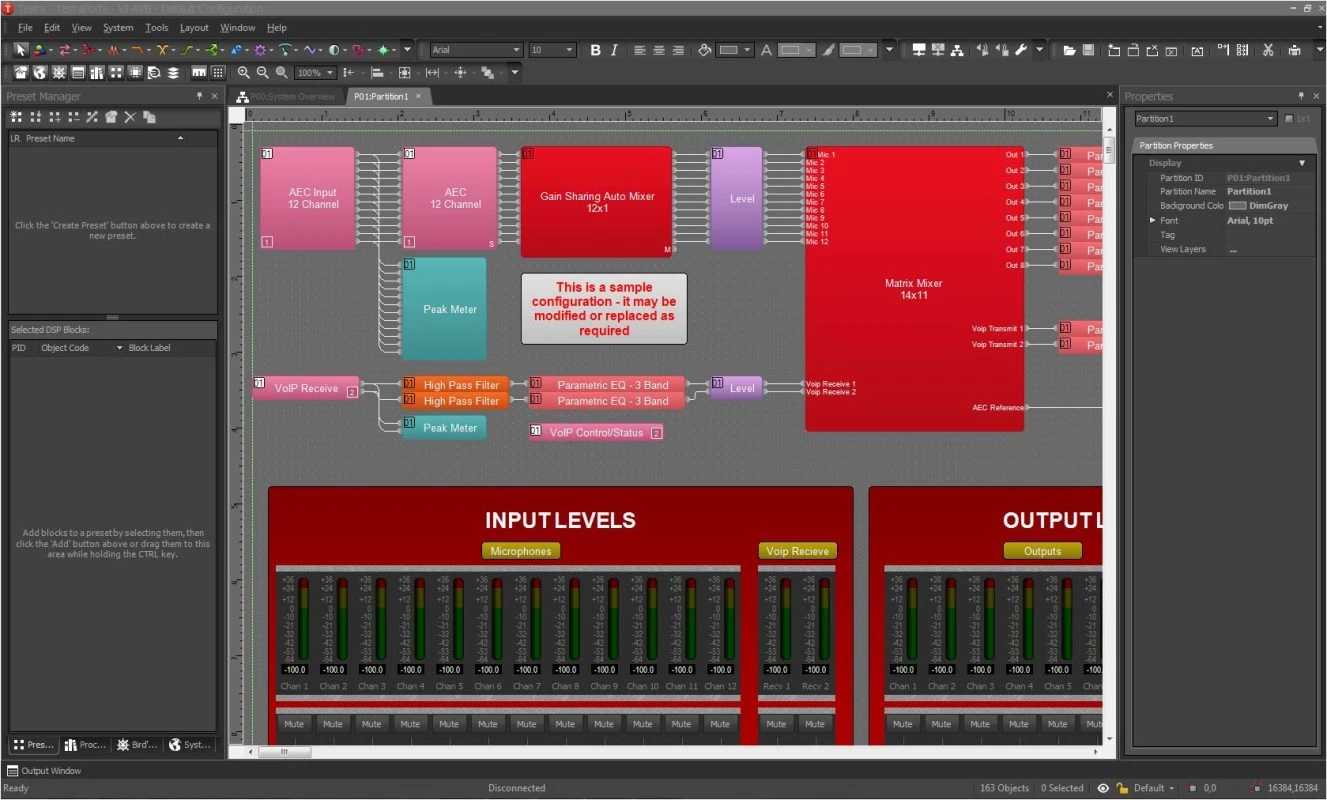Open the Edit menu
The image size is (1327, 800).
52,28
